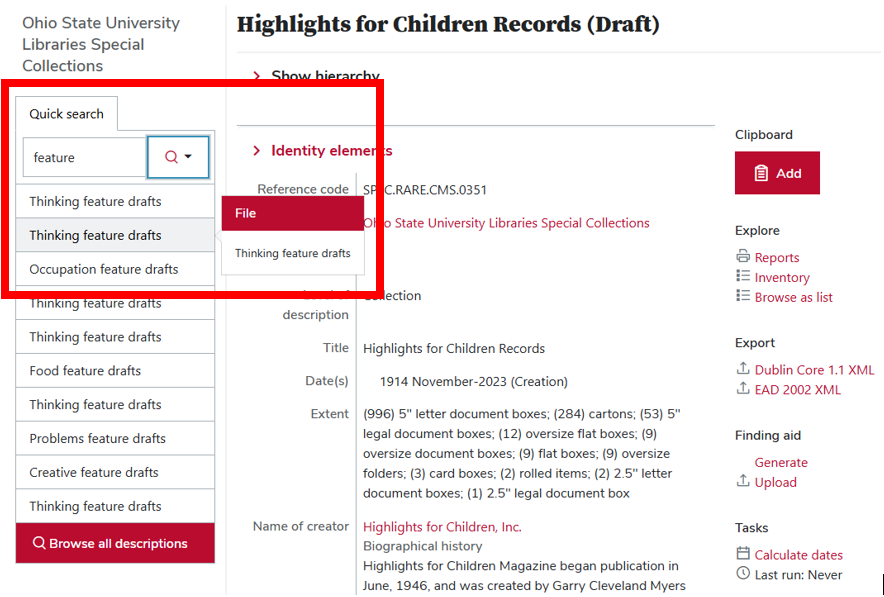The width and height of the screenshot is (884, 597).
Task: Click the clock icon beside Last run: Never
Action: [743, 573]
